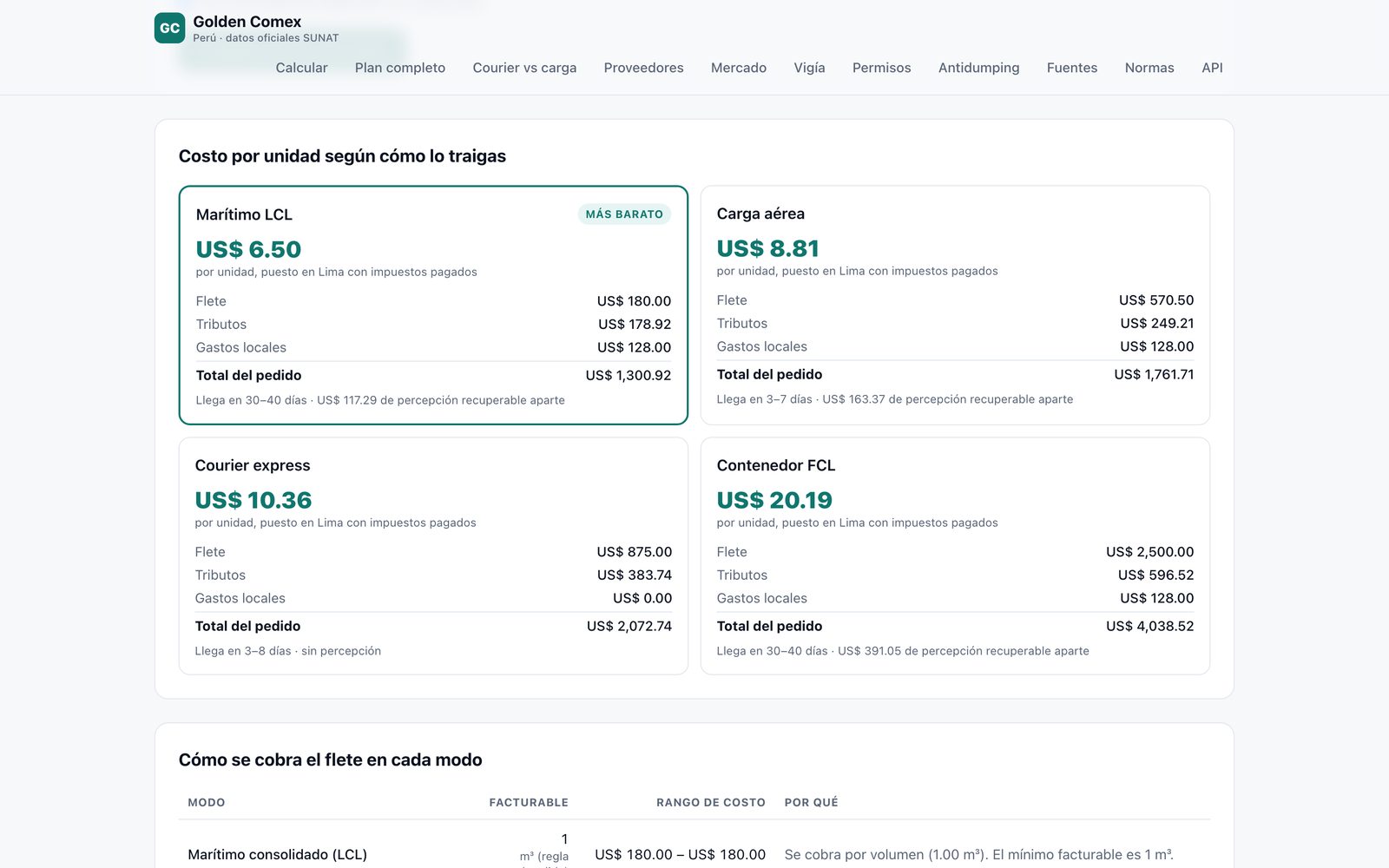
Task: Select the Courier express card title
Action: tap(252, 465)
